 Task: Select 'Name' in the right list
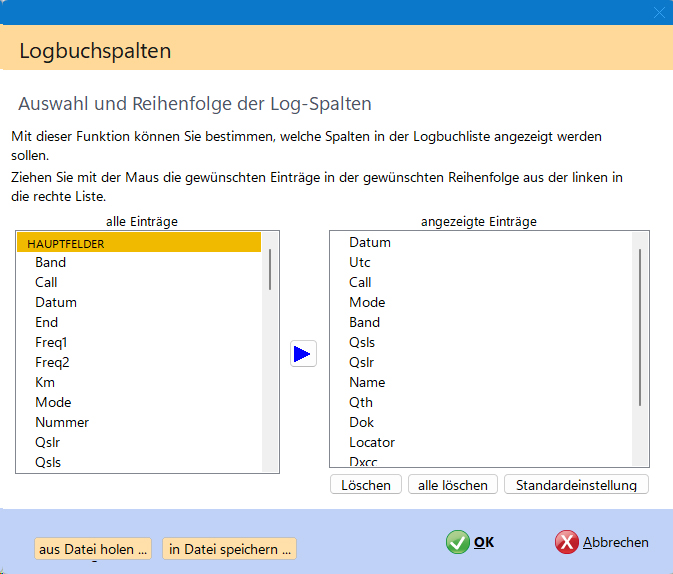point(367,382)
